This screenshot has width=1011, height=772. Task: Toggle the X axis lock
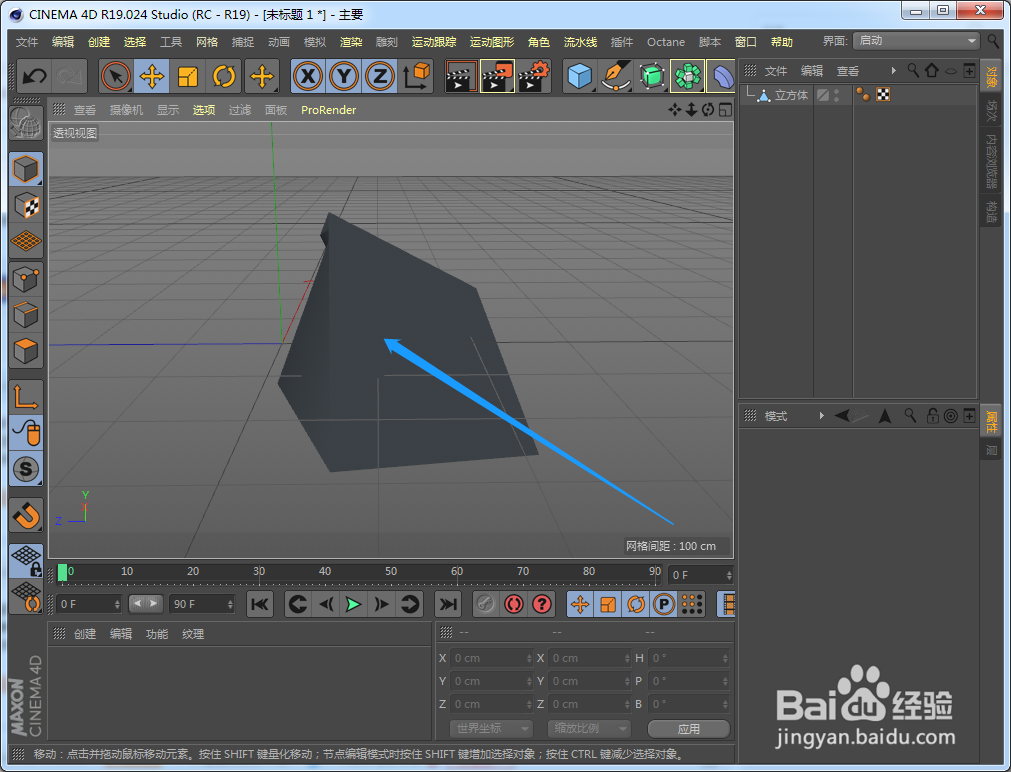[x=308, y=77]
